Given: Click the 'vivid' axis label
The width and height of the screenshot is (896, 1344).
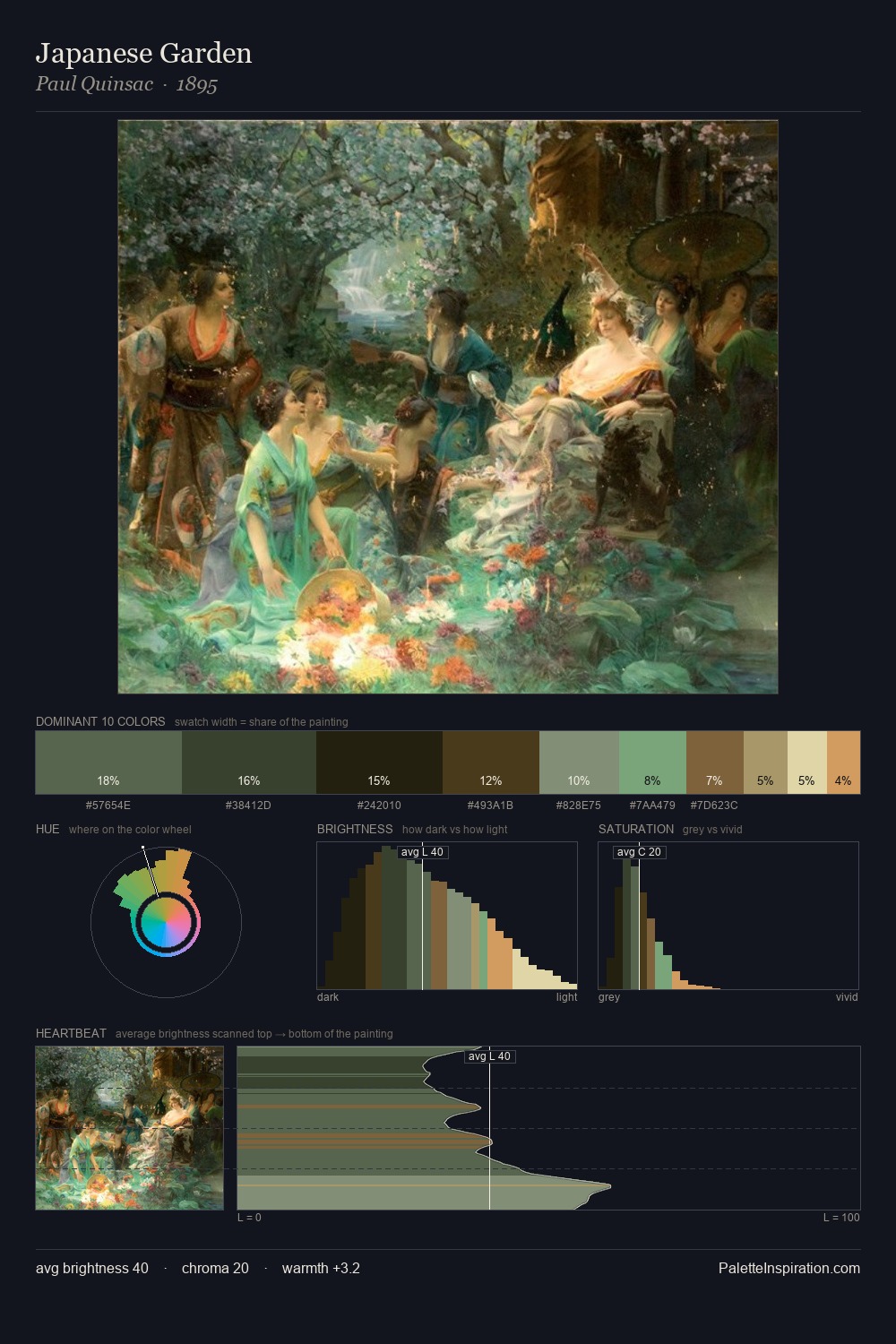Looking at the screenshot, I should click(x=847, y=997).
